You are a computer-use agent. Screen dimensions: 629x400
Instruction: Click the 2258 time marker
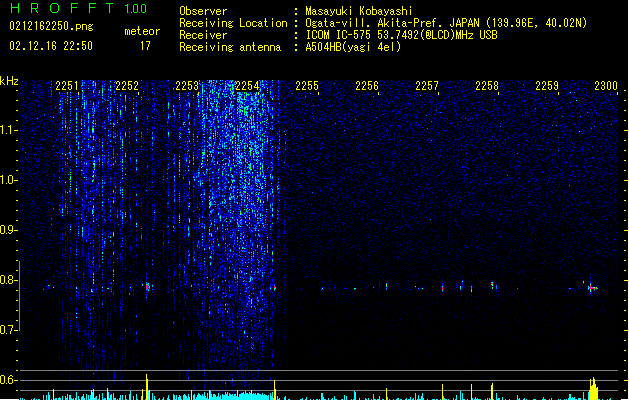(x=487, y=86)
